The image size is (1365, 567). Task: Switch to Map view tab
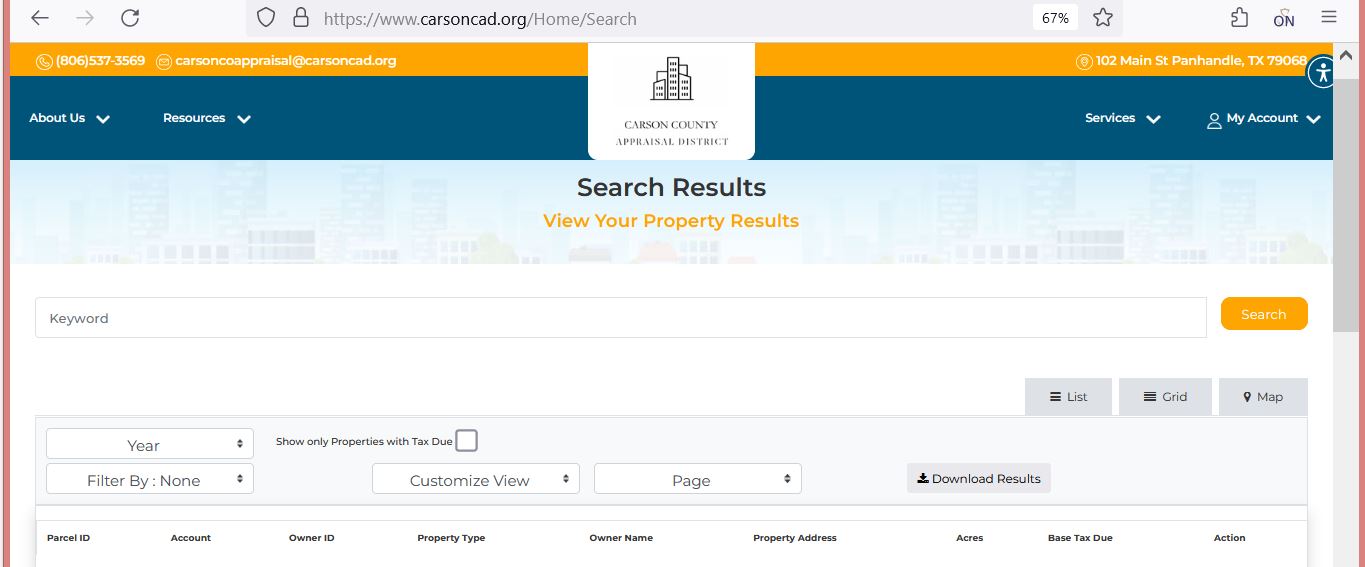[x=1263, y=397]
